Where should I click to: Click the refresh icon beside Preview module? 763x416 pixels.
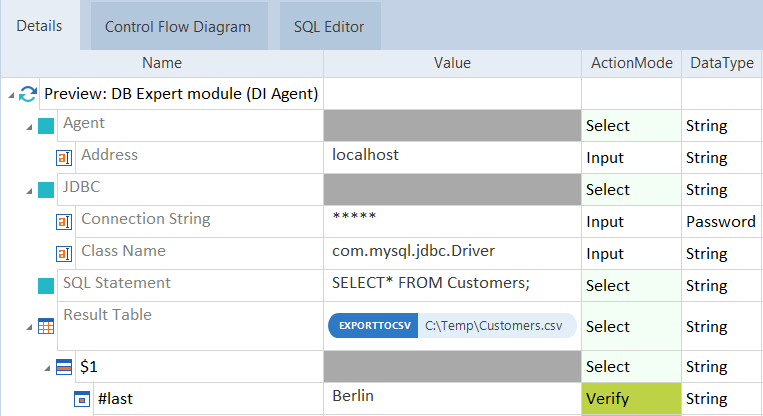pyautogui.click(x=28, y=95)
